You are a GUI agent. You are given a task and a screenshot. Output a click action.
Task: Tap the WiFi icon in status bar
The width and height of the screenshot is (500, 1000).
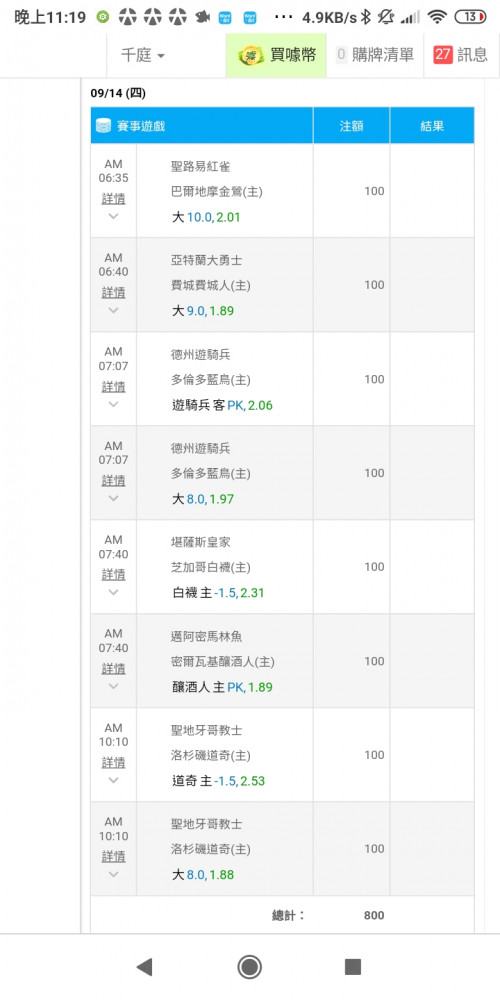point(437,17)
